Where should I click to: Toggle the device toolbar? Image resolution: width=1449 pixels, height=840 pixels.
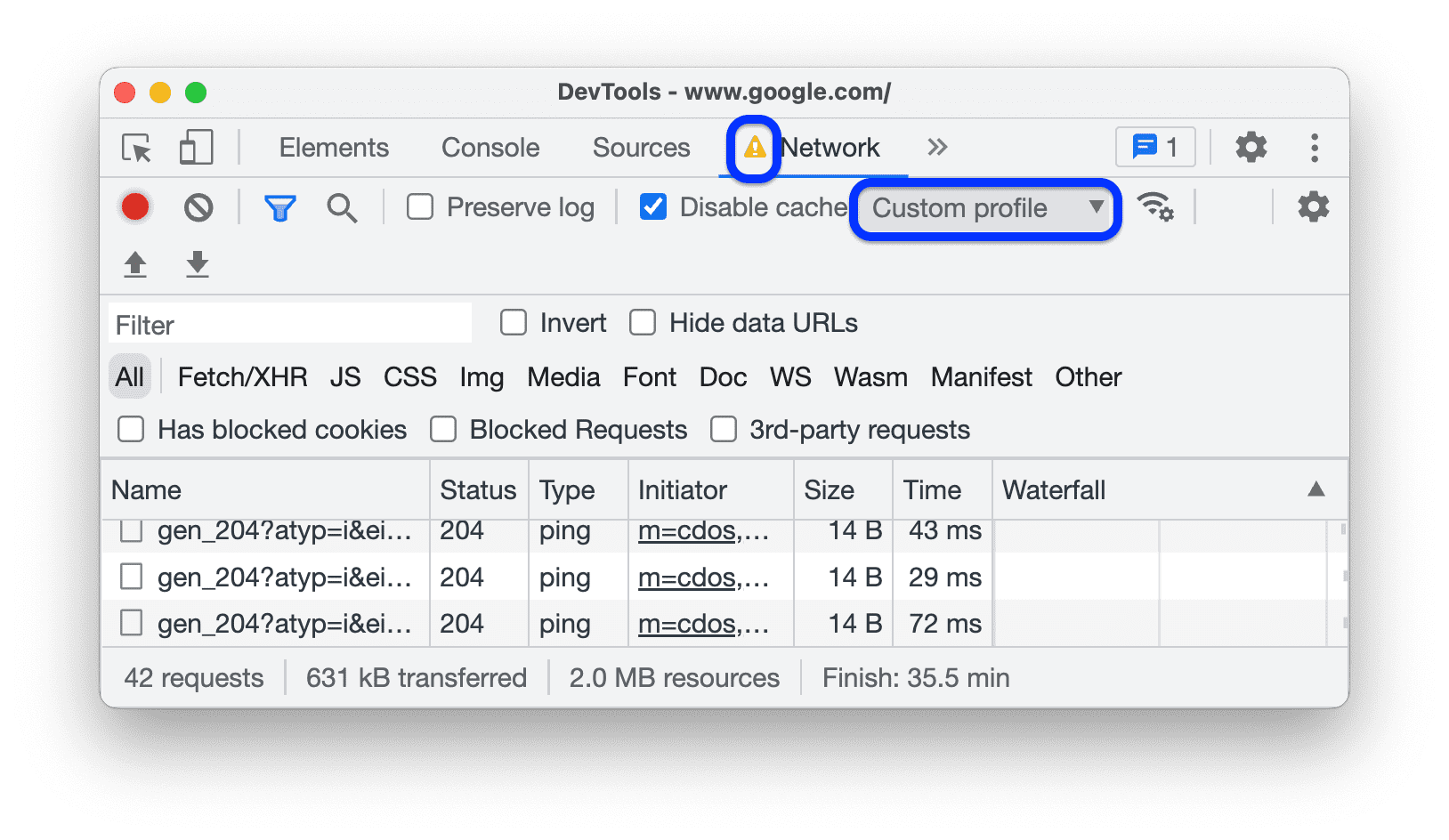(x=195, y=148)
